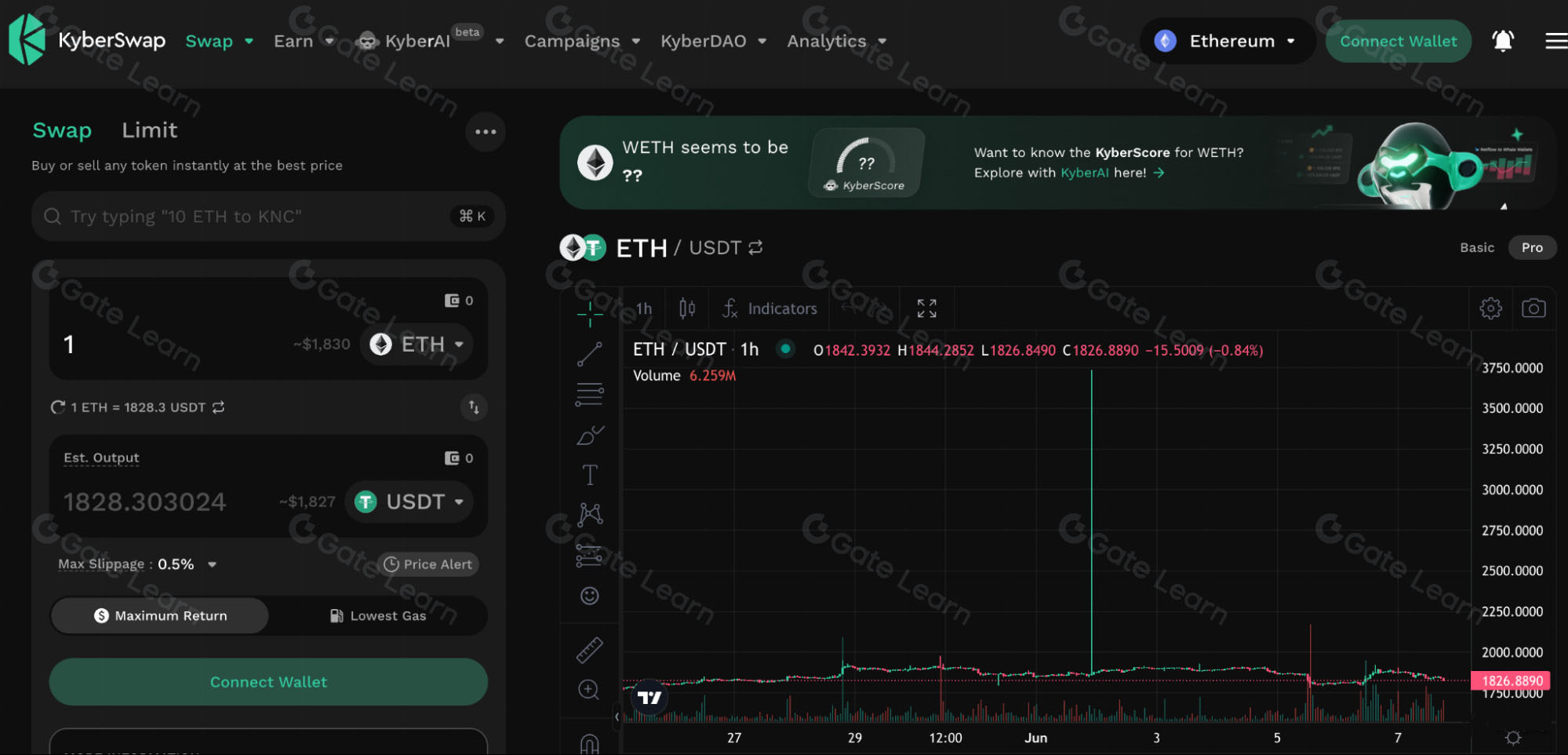
Task: Open the USDT token selector
Action: coord(409,502)
